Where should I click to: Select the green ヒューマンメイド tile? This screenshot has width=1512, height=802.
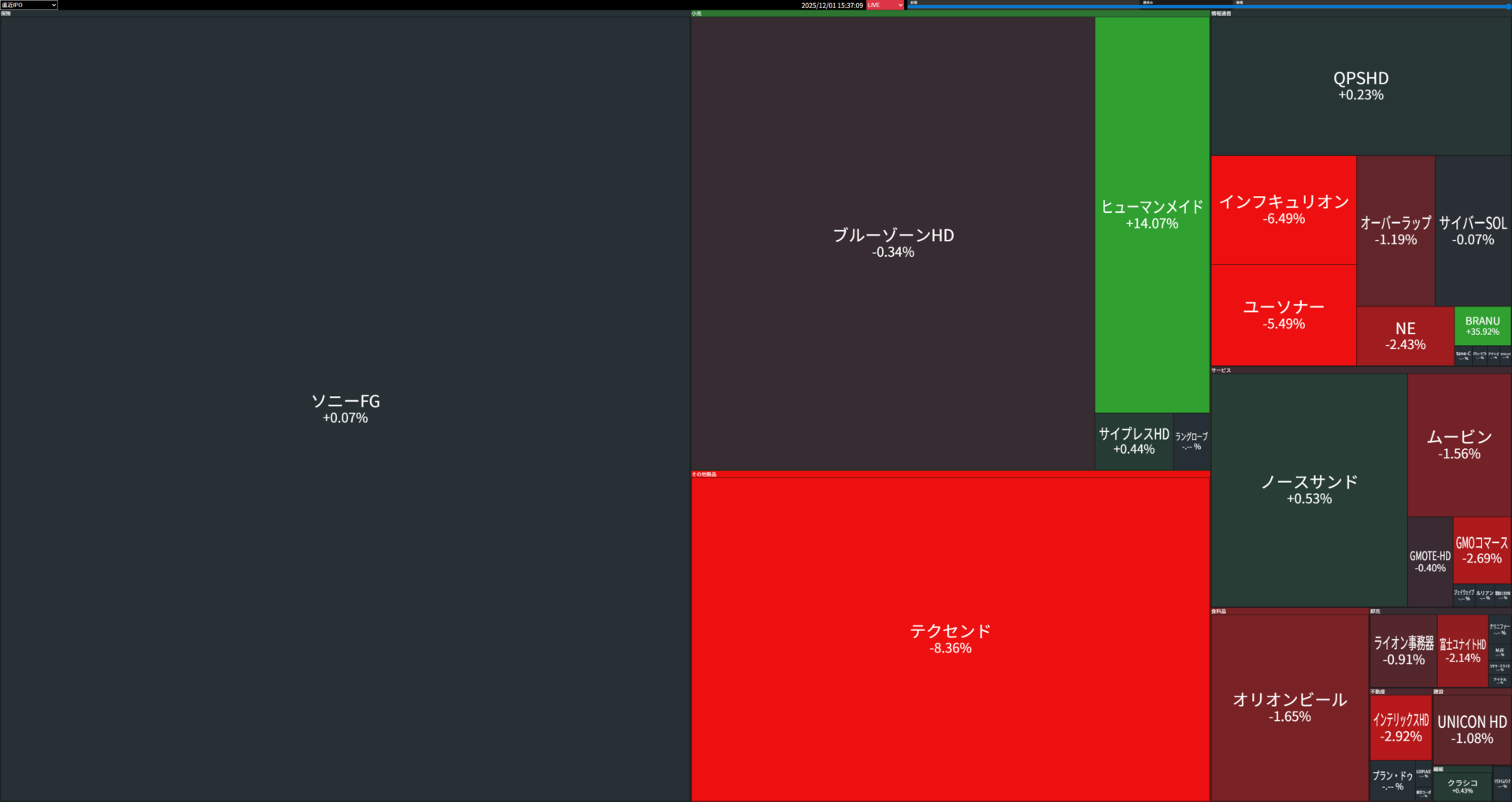[1151, 214]
